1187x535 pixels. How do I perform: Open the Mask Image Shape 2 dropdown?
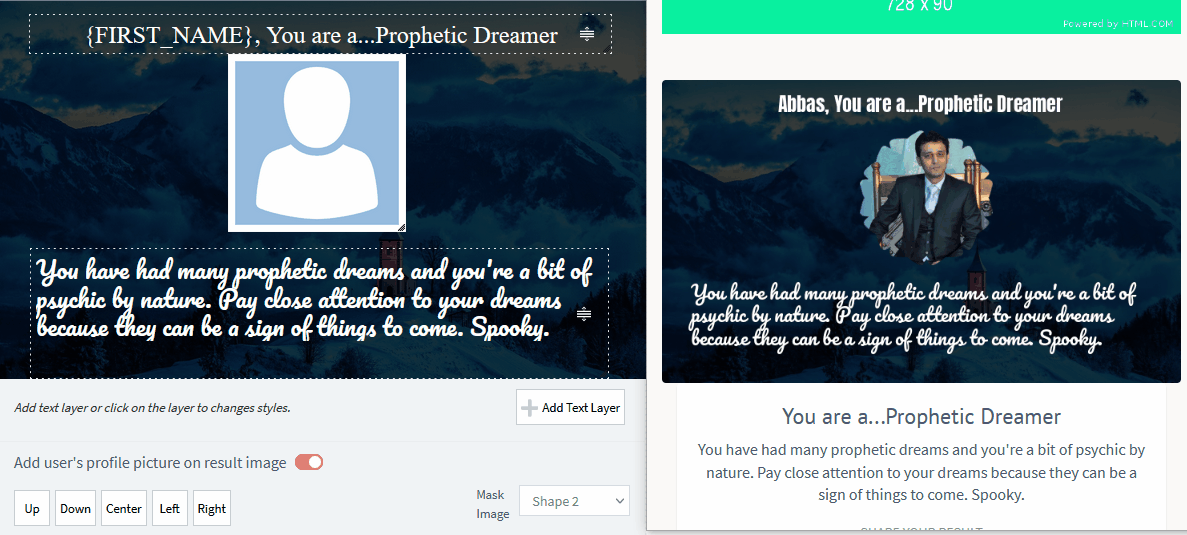[574, 501]
